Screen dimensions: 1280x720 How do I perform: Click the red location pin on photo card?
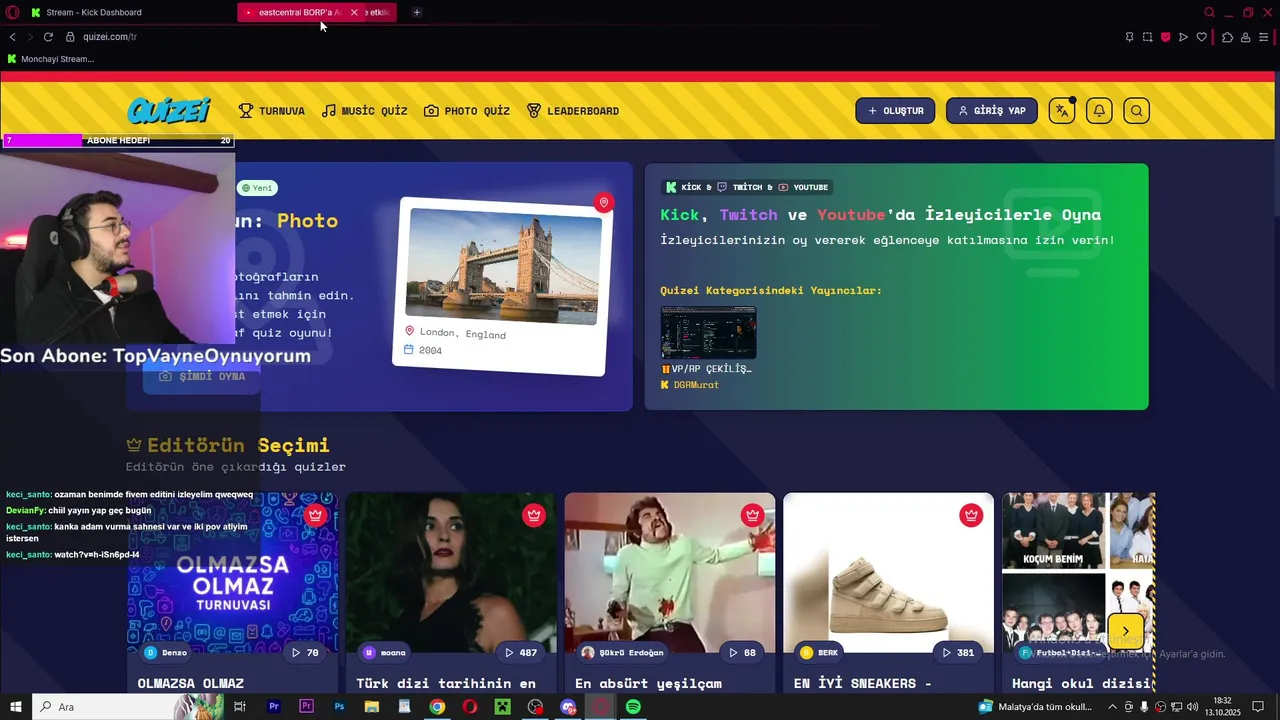pyautogui.click(x=603, y=203)
